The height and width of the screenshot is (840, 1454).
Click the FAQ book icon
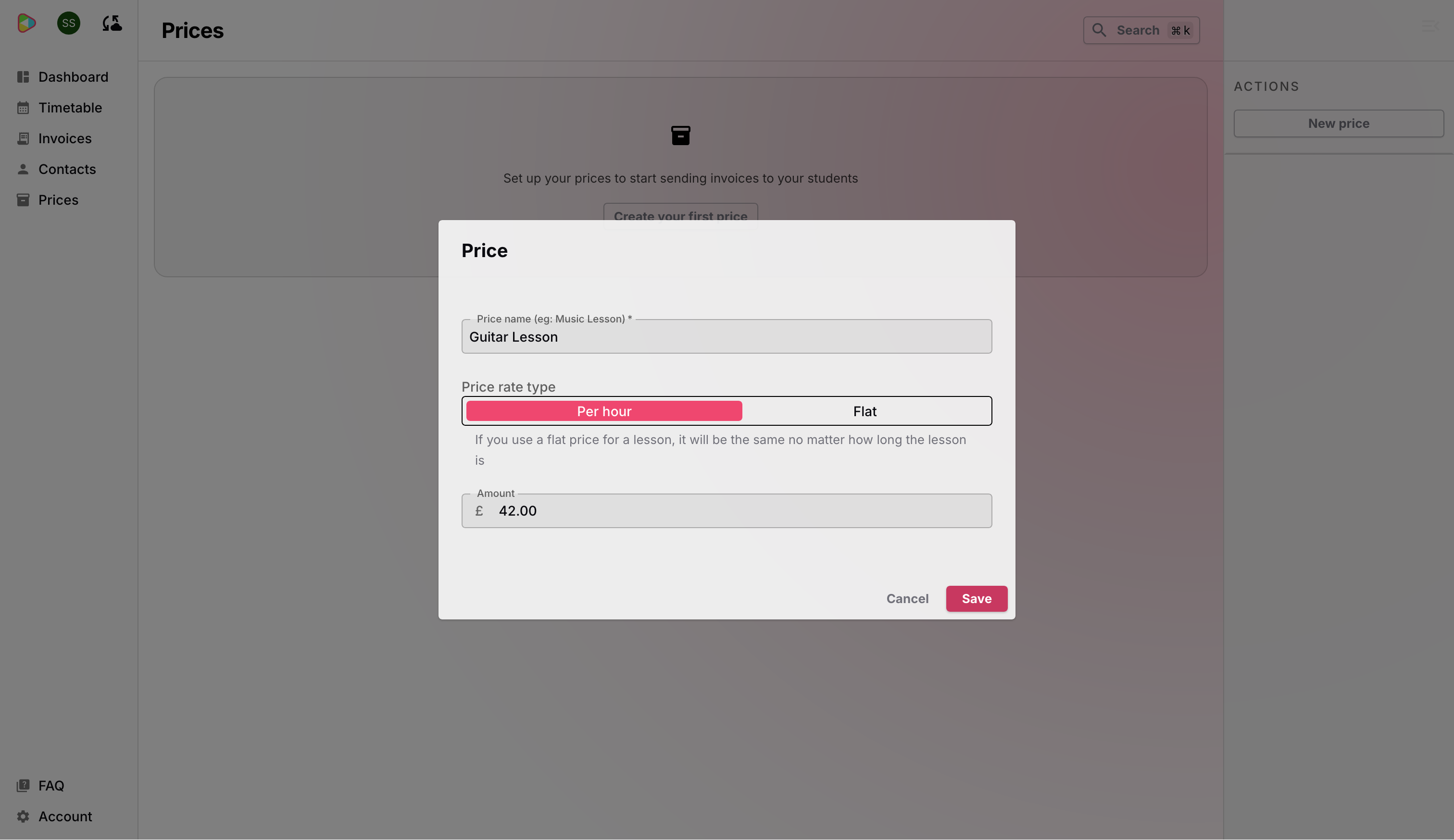pos(23,786)
